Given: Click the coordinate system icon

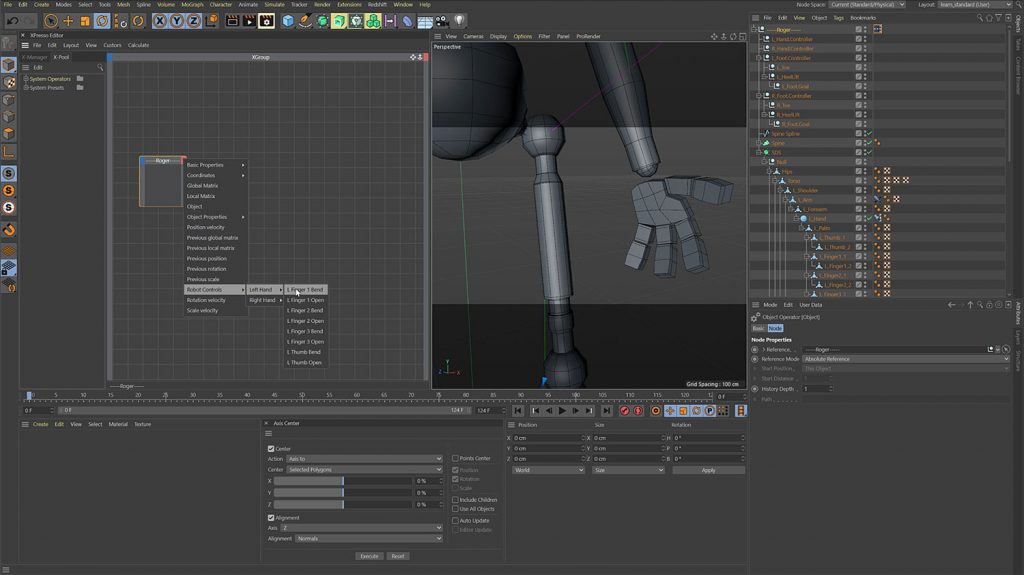Looking at the screenshot, I should 211,21.
